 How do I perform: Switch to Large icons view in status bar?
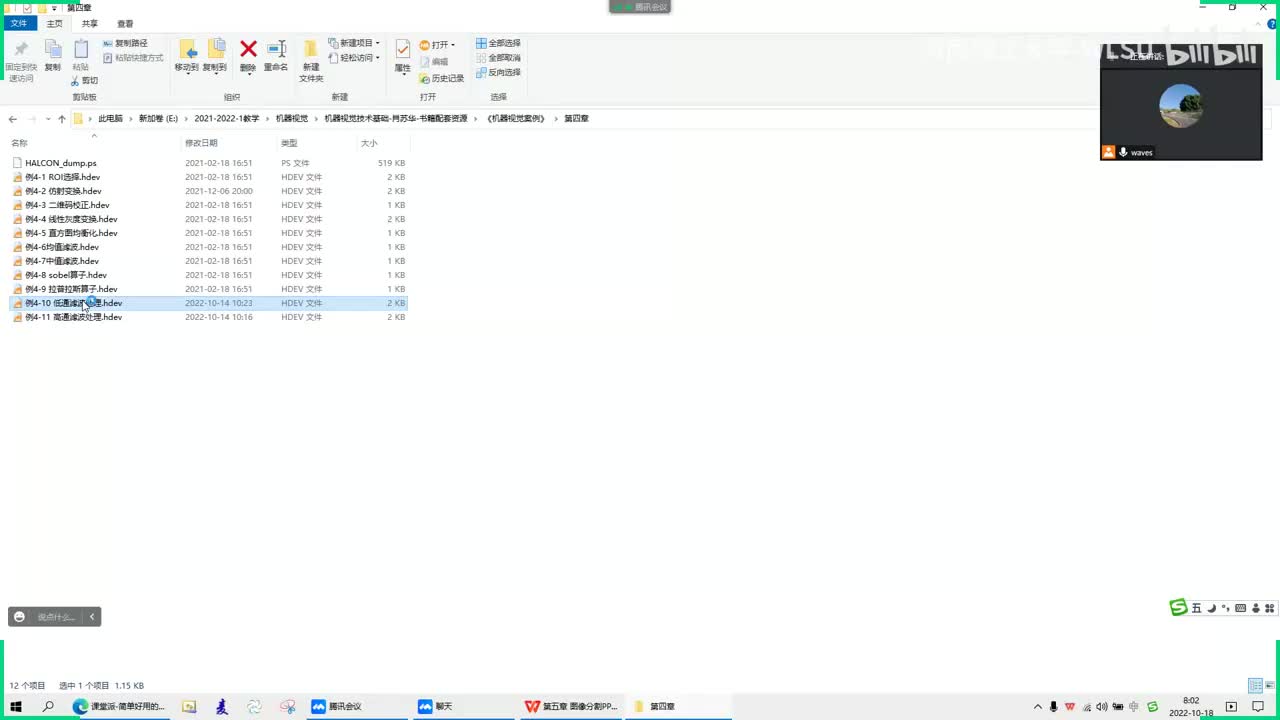1269,685
